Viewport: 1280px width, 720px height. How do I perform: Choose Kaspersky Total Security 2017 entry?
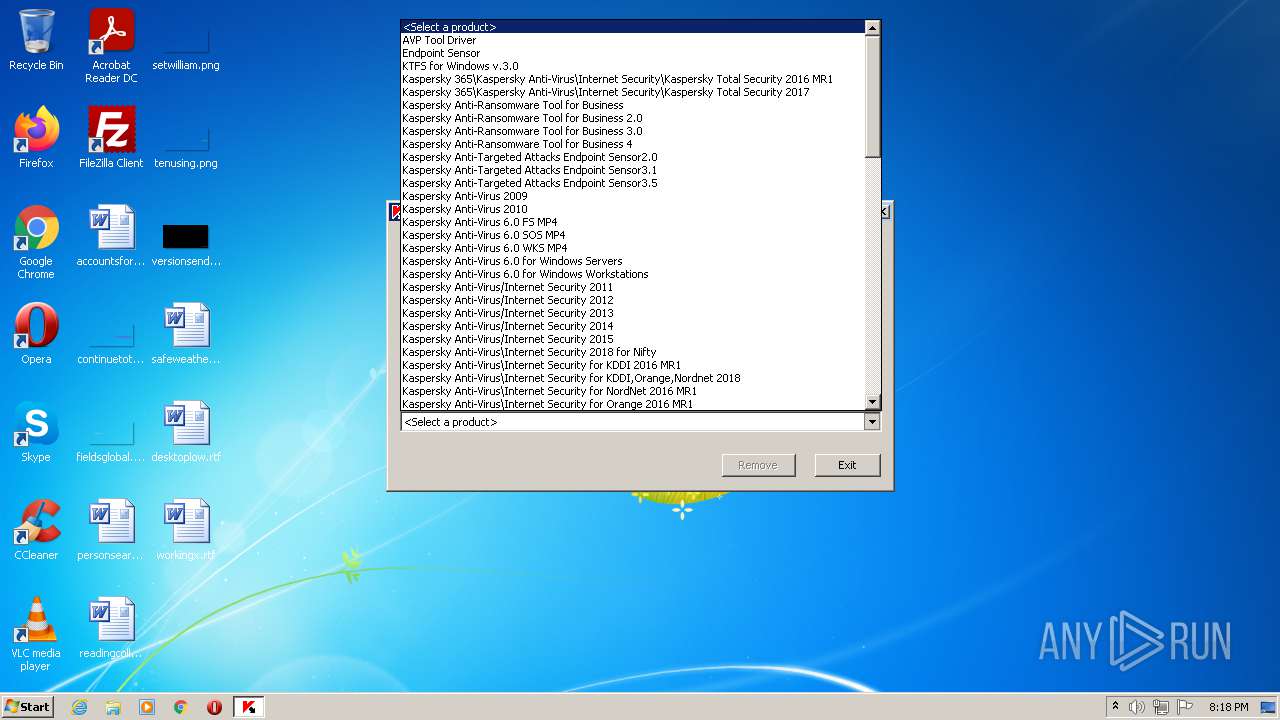pyautogui.click(x=632, y=92)
